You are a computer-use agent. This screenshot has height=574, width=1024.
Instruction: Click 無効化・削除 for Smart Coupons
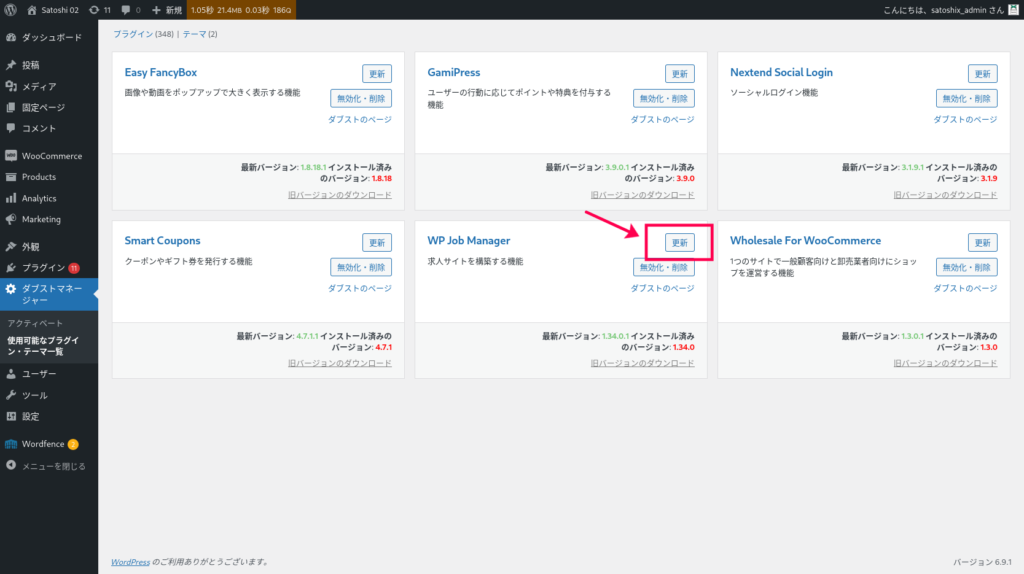click(361, 267)
